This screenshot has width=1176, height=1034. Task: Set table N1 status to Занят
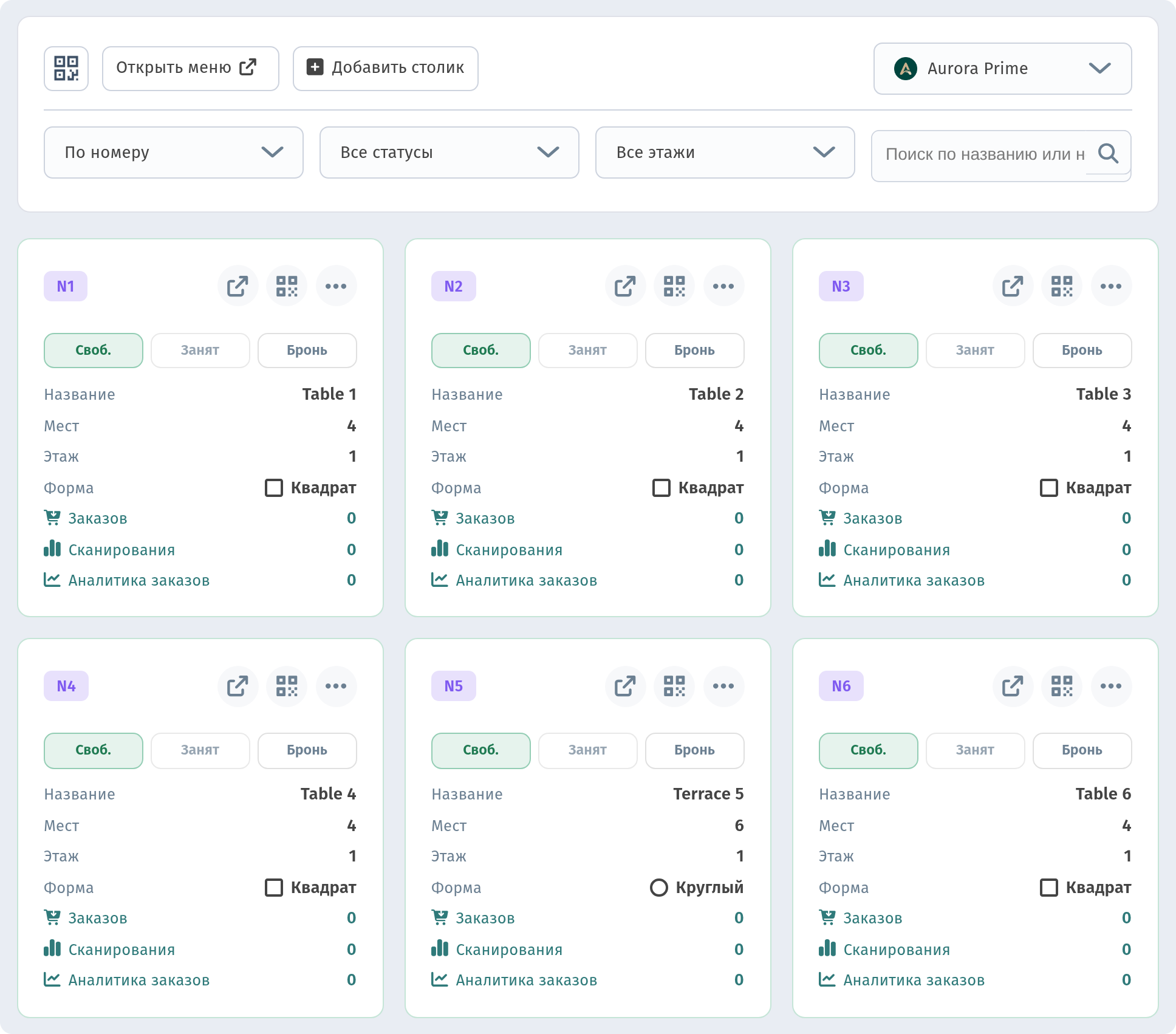pos(200,351)
